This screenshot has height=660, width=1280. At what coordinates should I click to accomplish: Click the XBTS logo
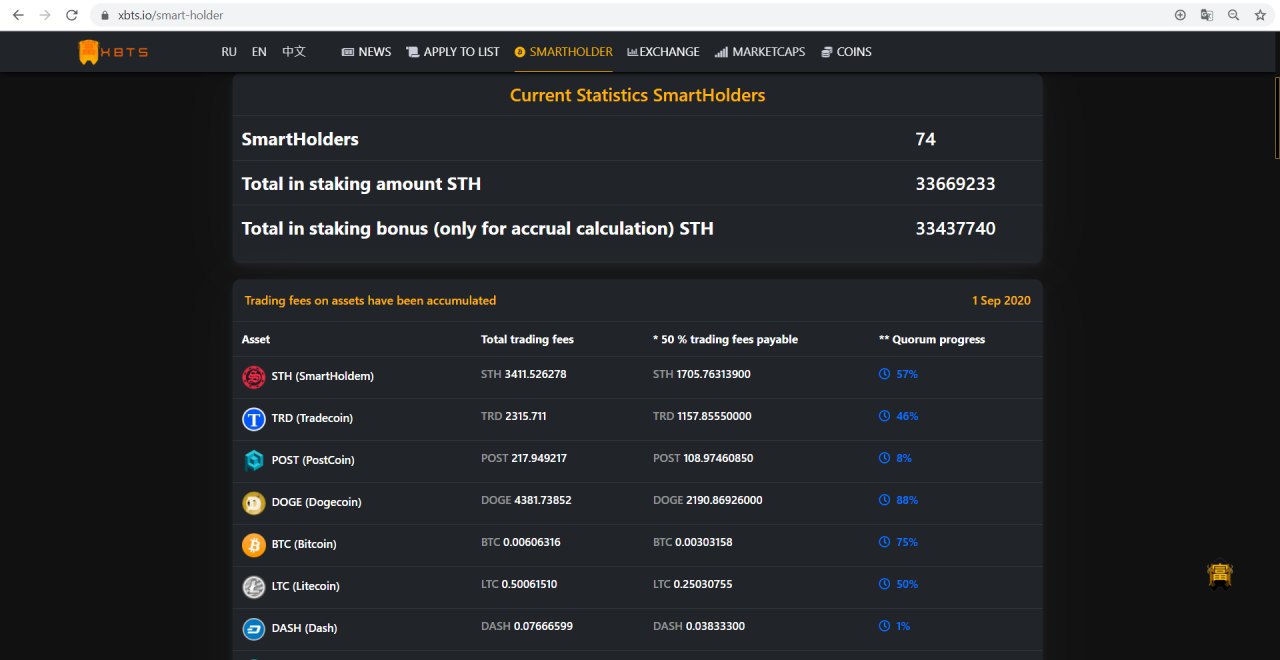point(113,52)
